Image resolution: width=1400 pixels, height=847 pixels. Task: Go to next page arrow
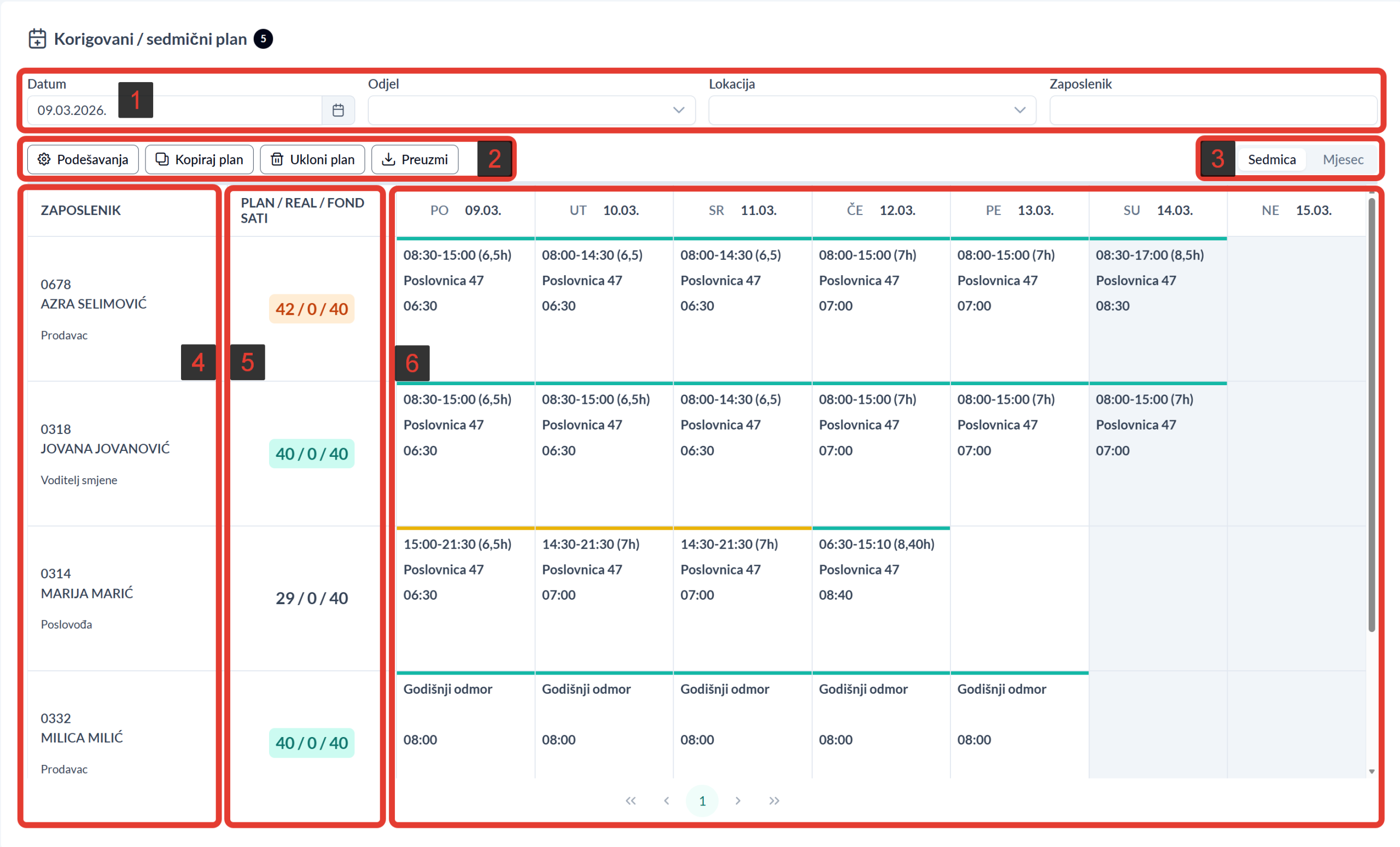[738, 800]
